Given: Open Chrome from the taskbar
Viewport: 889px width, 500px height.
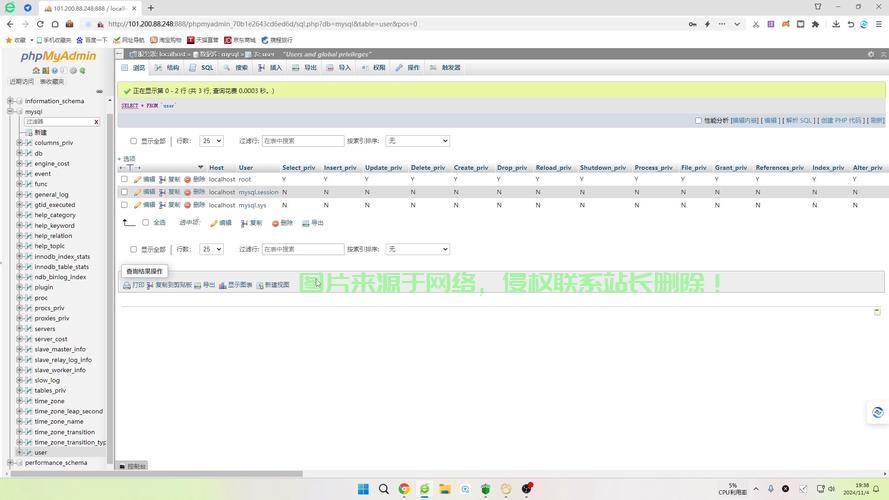Looking at the screenshot, I should click(x=404, y=489).
